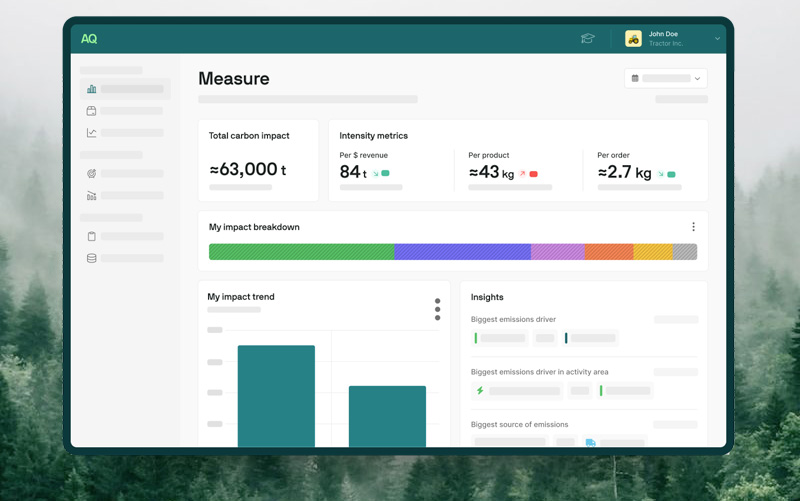Open My impact breakdown three-dot menu

pos(693,227)
